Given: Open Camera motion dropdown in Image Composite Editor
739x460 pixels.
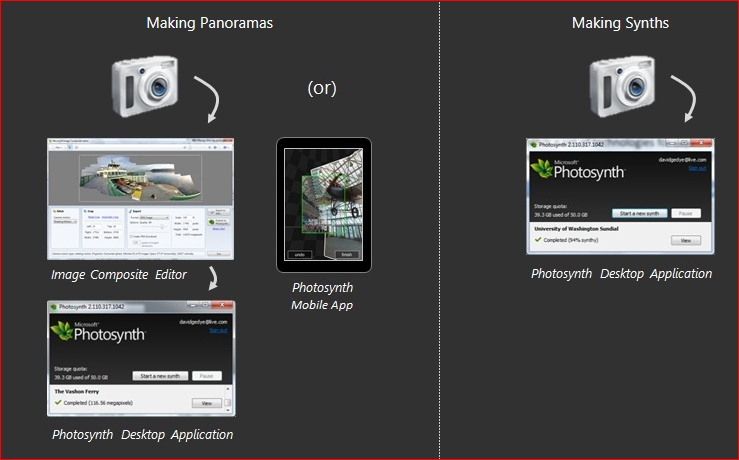Looking at the screenshot, I should [x=65, y=222].
